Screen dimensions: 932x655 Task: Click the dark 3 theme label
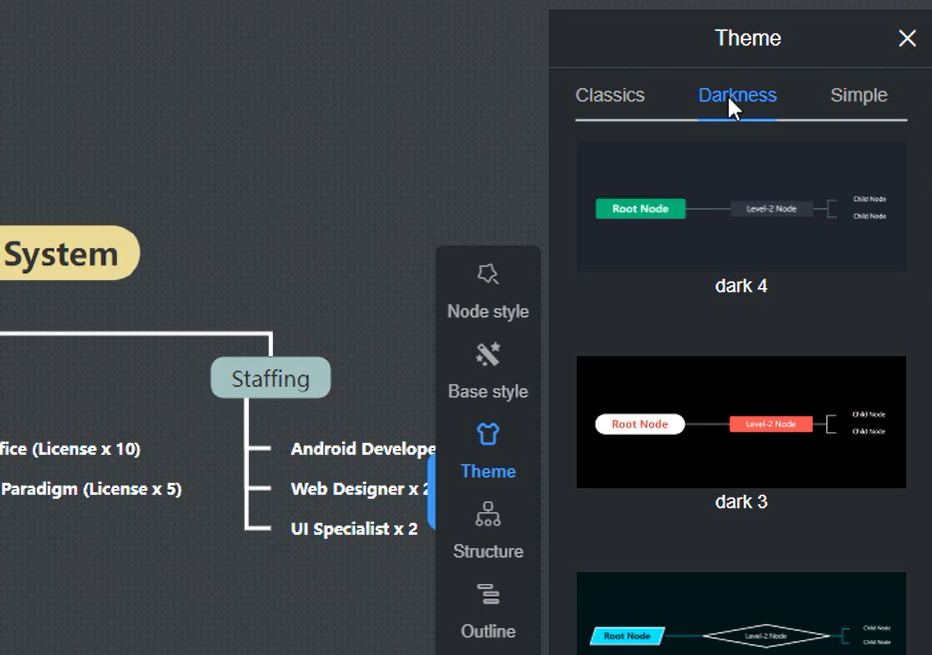pyautogui.click(x=740, y=502)
